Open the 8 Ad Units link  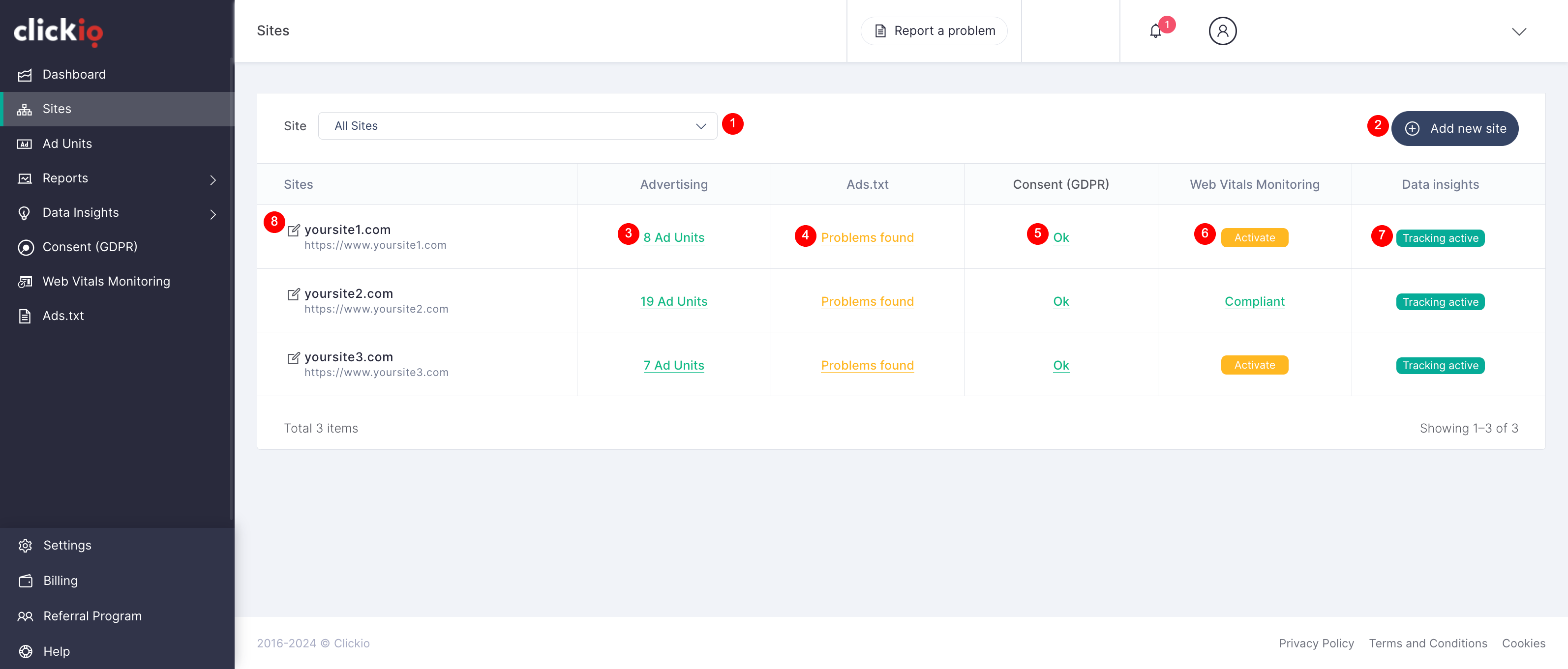click(x=674, y=237)
